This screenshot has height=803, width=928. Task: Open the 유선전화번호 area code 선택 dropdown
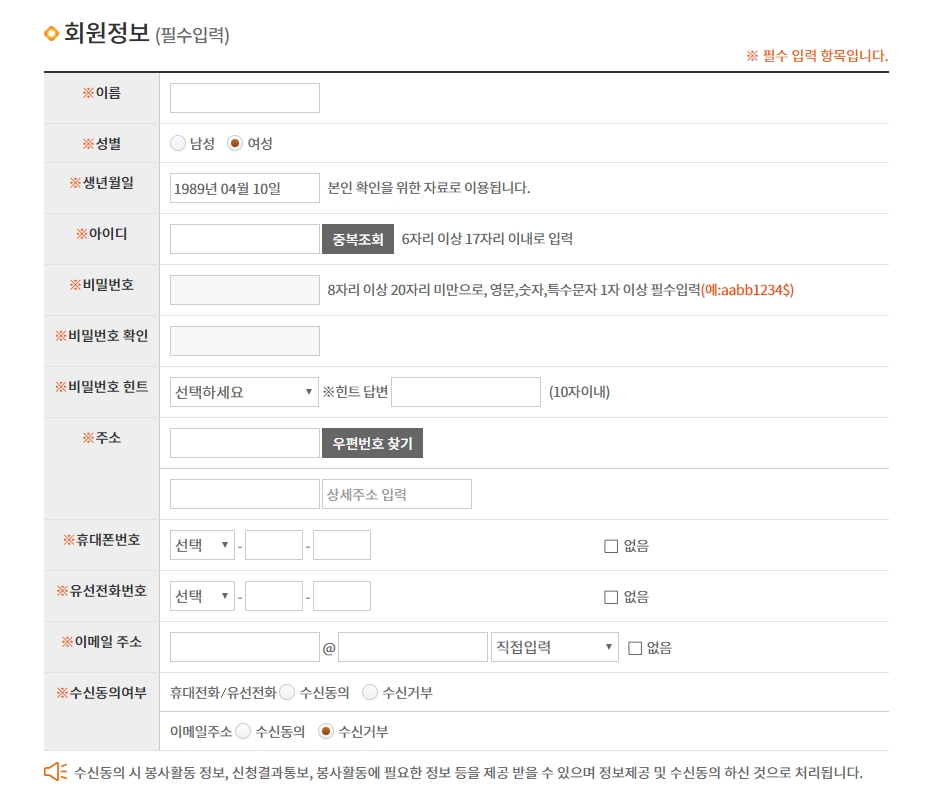tap(202, 596)
